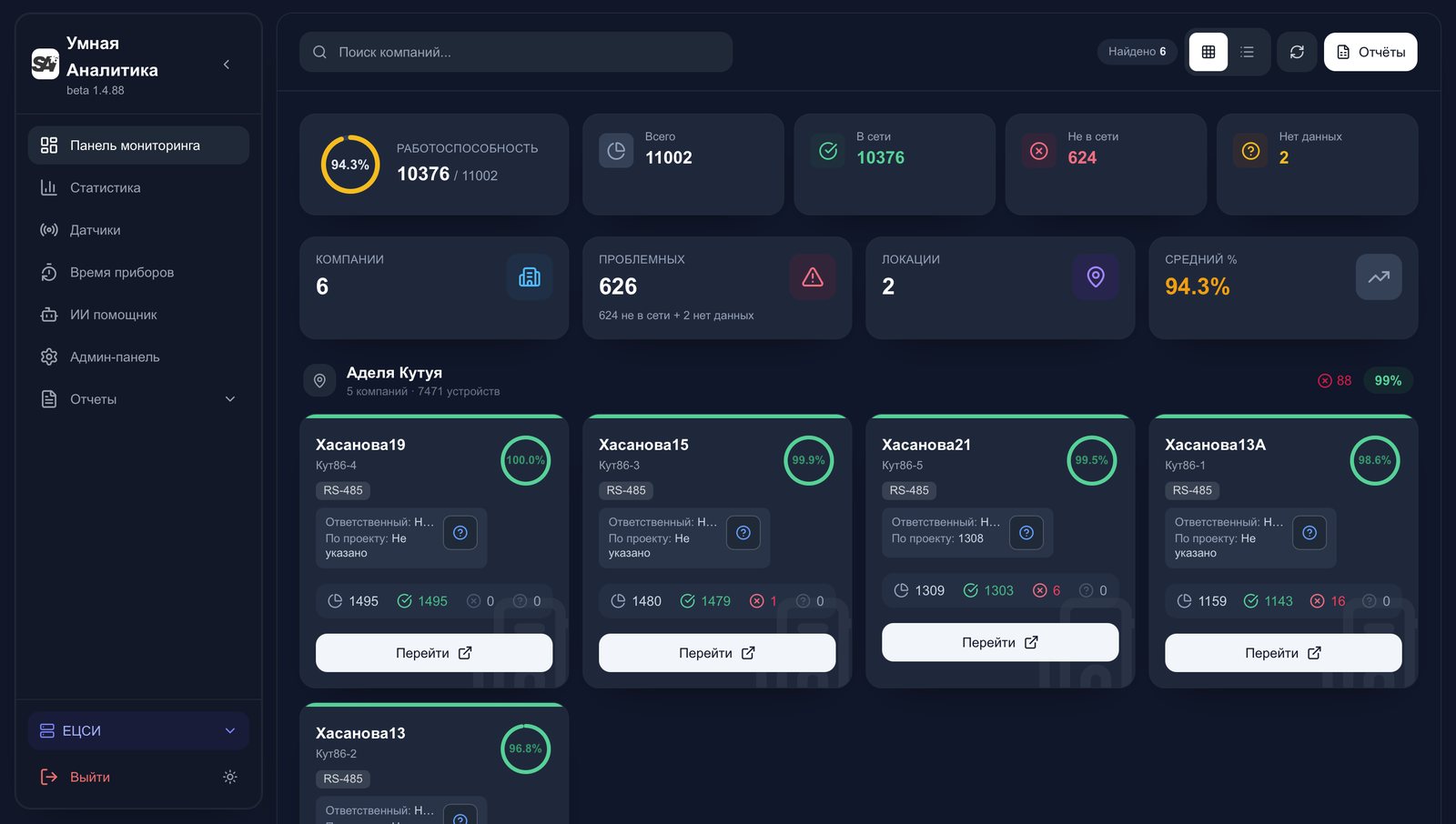Click the Умная Аналитика logo icon

point(45,64)
